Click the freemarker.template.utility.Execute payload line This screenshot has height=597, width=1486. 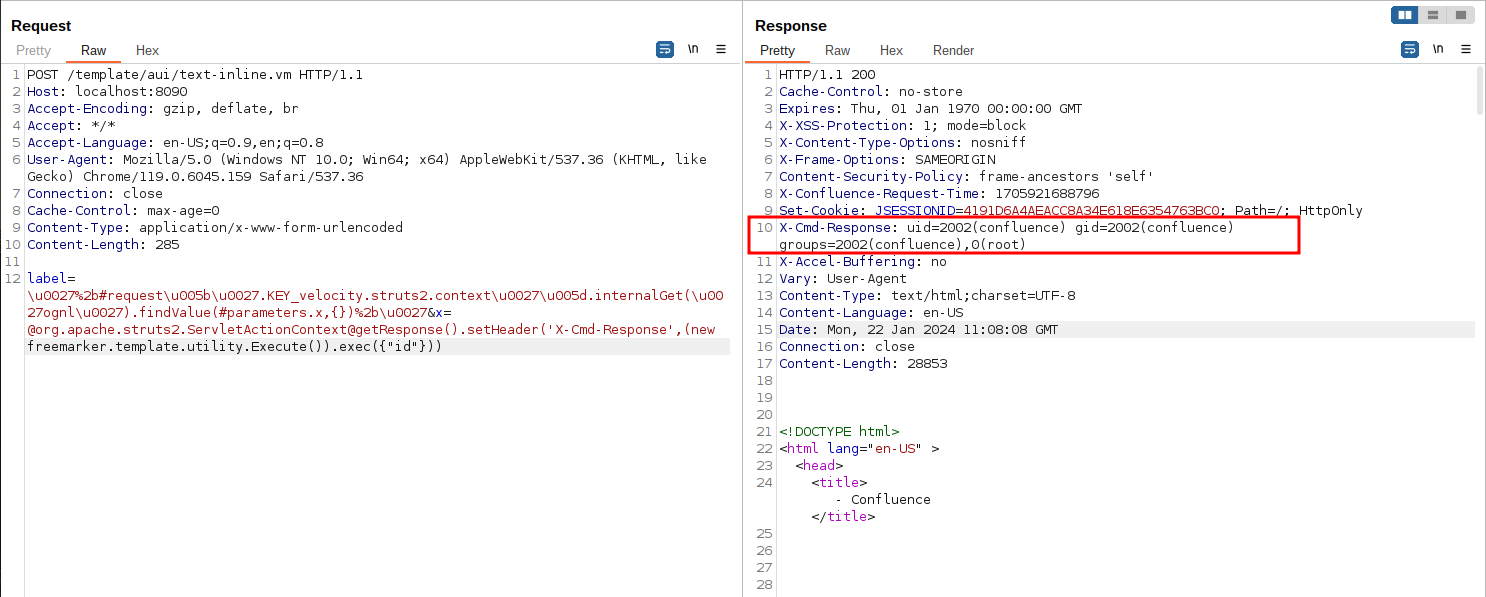[234, 347]
